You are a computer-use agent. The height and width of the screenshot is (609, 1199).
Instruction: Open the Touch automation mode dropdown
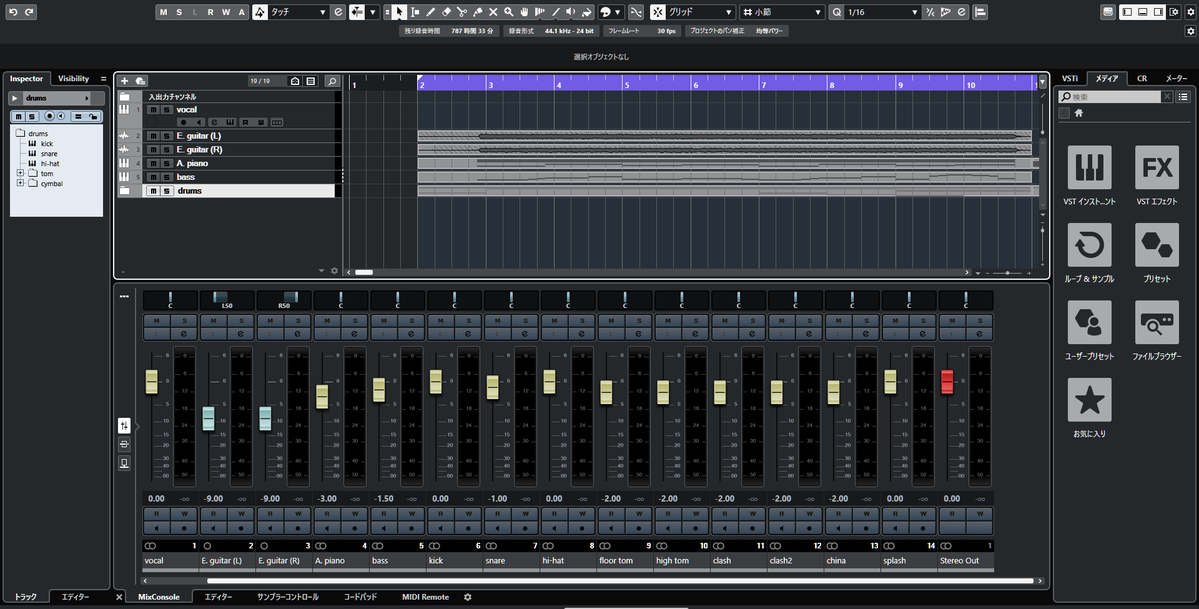click(x=299, y=12)
